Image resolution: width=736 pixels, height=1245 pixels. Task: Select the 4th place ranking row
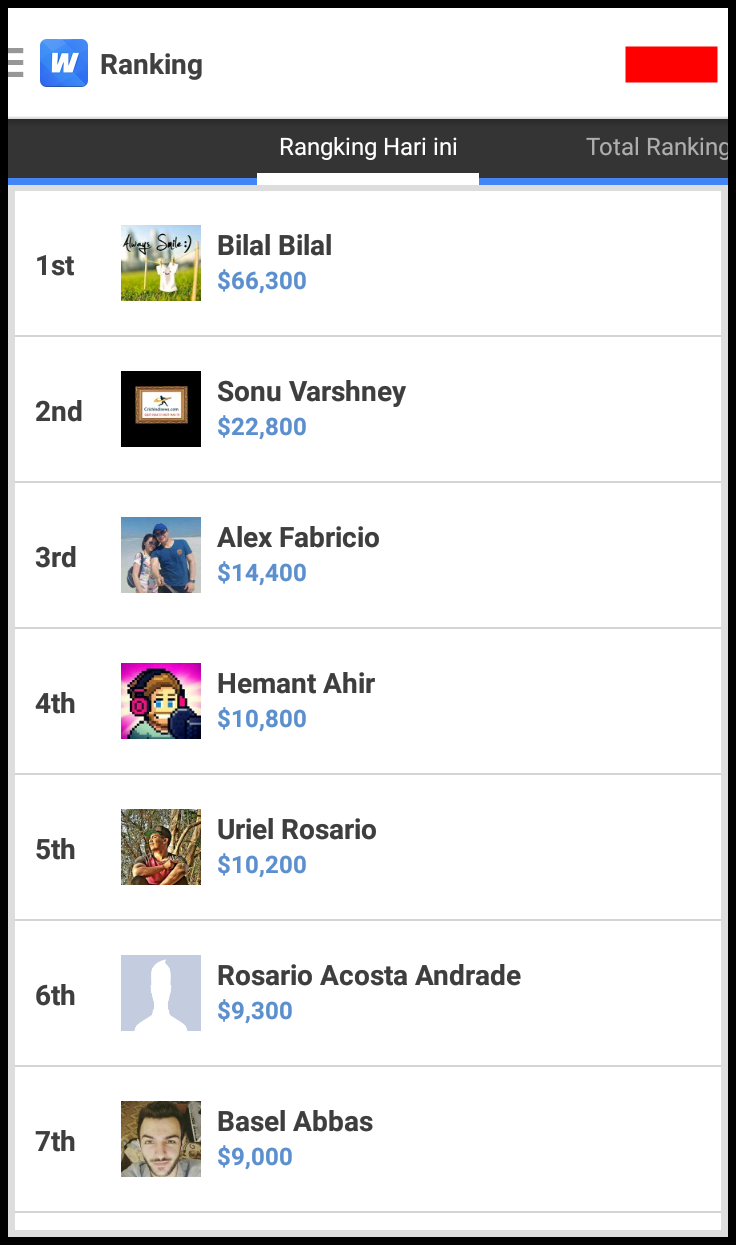(x=368, y=702)
